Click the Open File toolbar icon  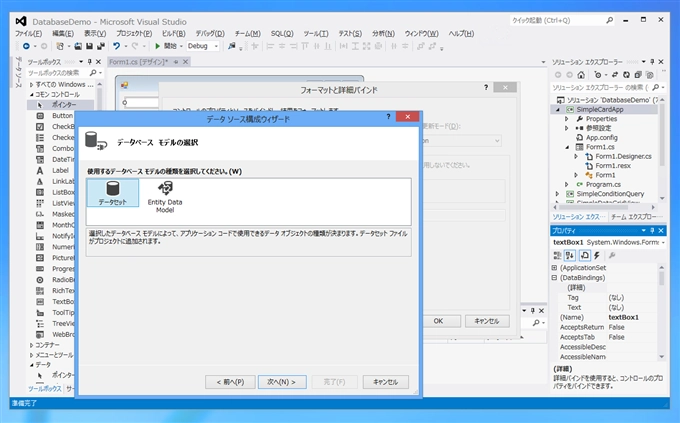78,46
